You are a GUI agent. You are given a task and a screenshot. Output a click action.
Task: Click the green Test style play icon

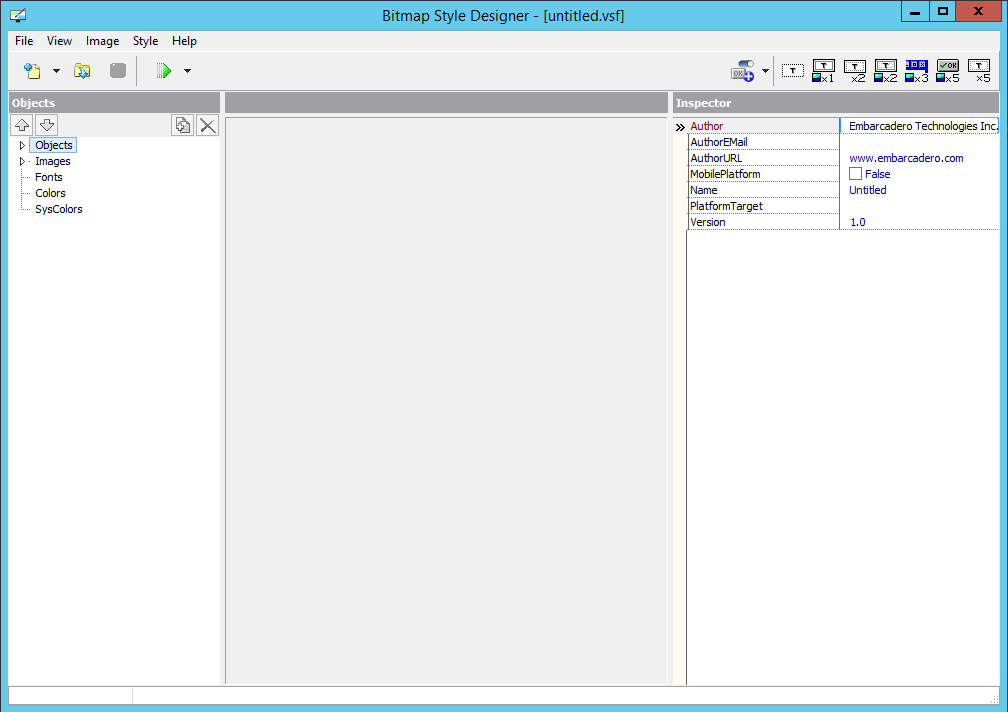163,71
